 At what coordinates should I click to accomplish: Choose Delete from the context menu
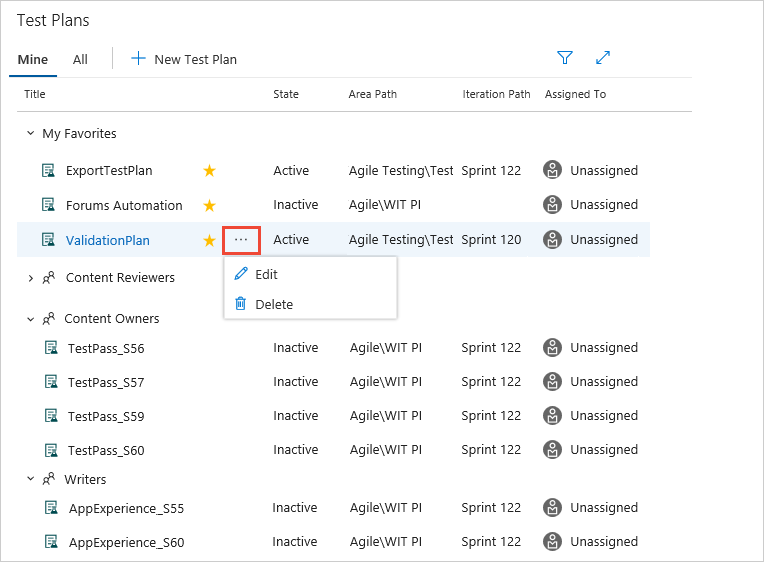(273, 304)
